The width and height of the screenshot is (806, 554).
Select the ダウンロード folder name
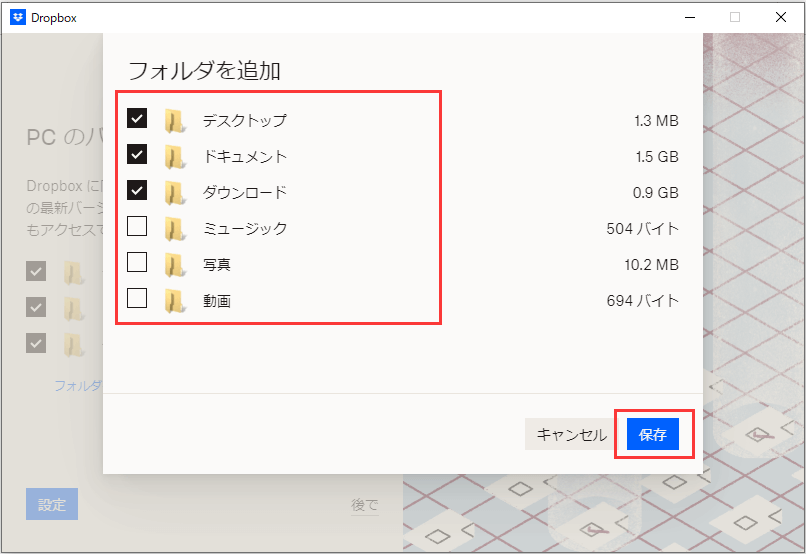245,193
